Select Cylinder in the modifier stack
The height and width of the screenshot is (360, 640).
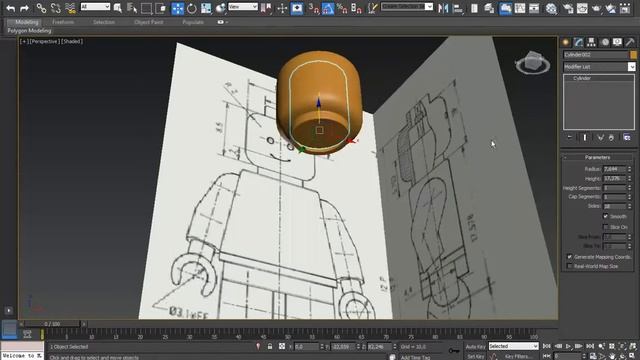click(582, 78)
